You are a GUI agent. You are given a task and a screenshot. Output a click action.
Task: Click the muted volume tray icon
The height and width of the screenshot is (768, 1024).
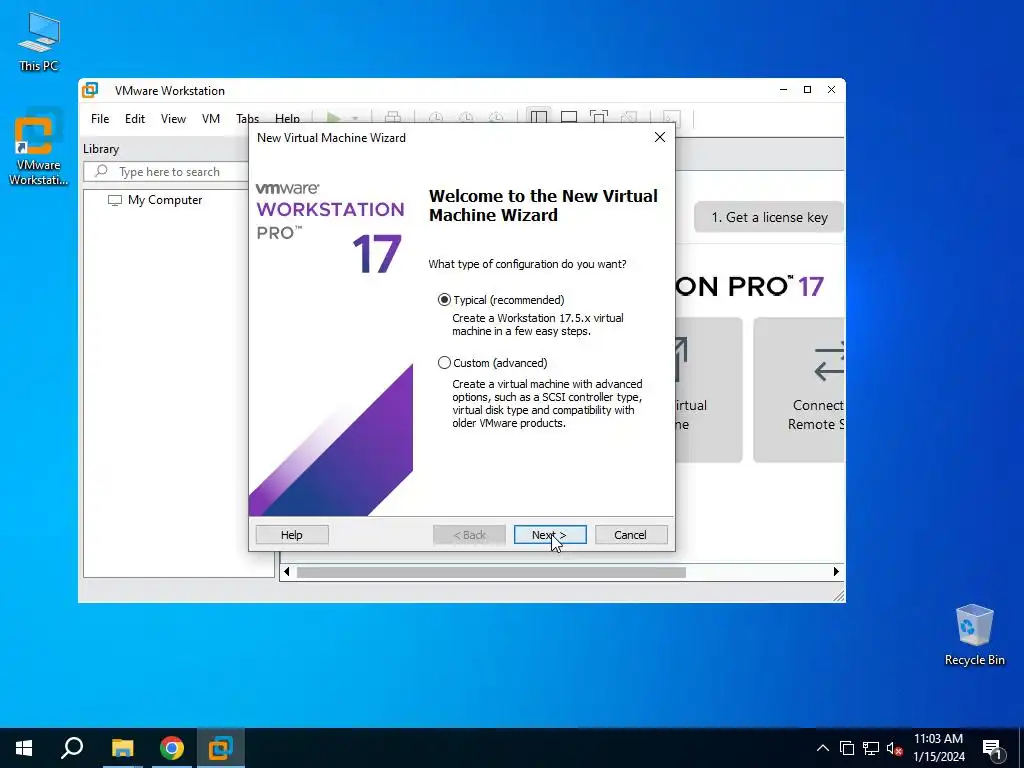[x=894, y=748]
